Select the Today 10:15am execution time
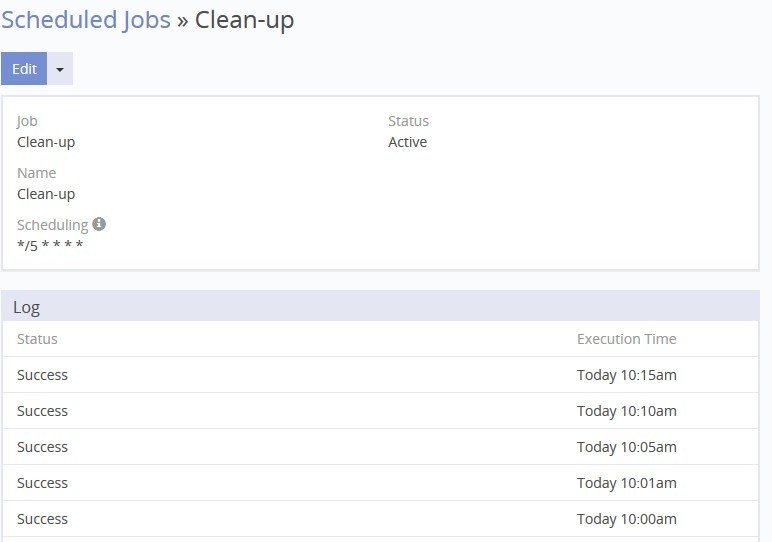 point(626,375)
